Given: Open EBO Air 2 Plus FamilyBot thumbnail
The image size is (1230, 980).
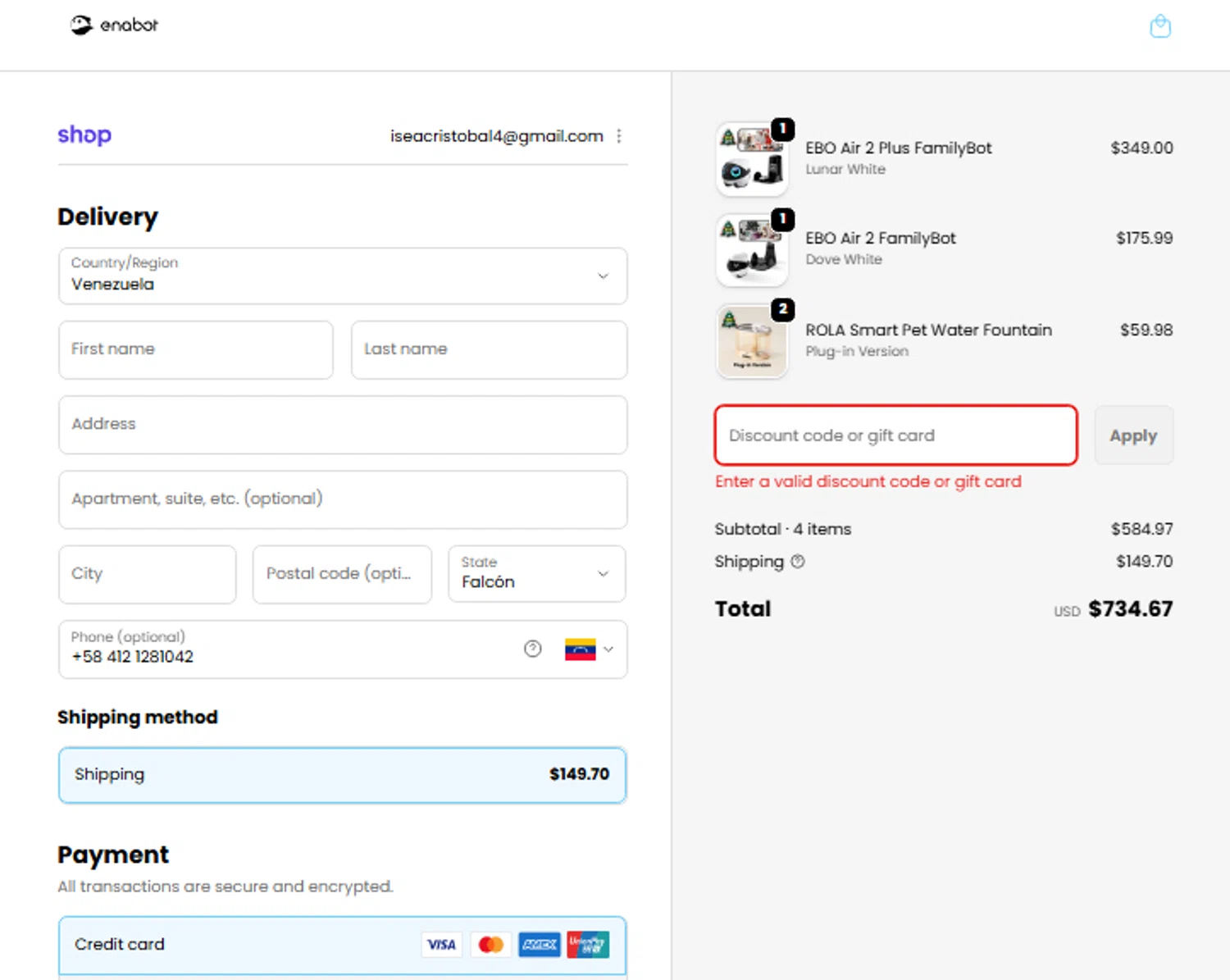Looking at the screenshot, I should (x=752, y=159).
